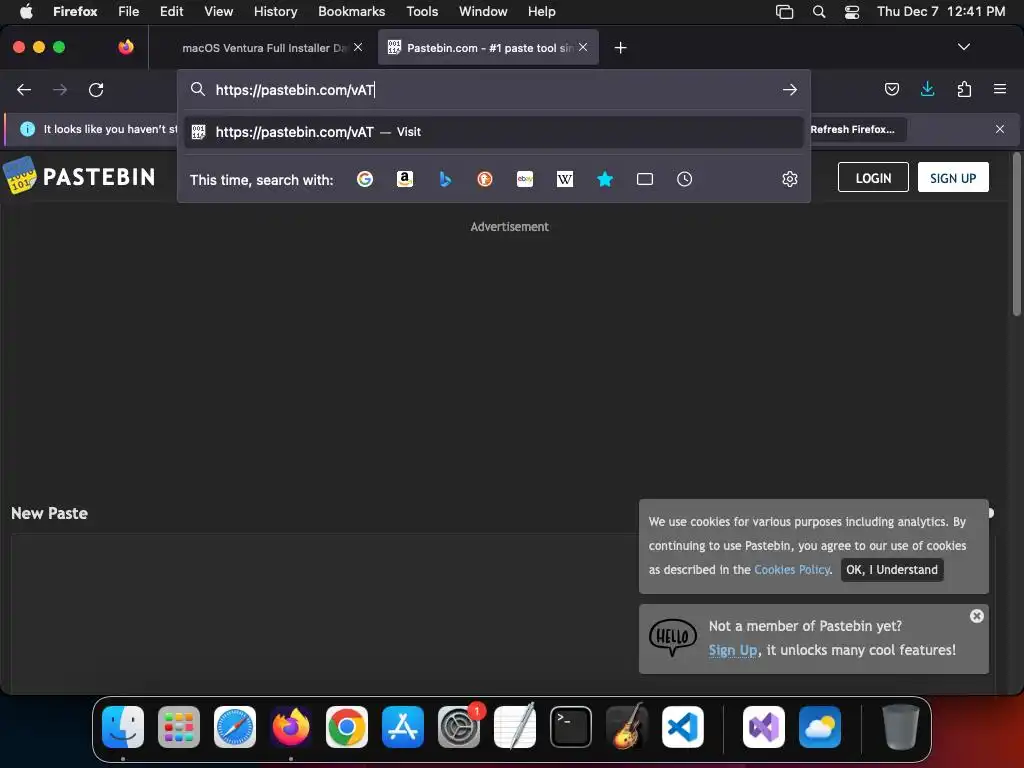
Task: Click the page vertical scrollbar
Action: point(1016,235)
